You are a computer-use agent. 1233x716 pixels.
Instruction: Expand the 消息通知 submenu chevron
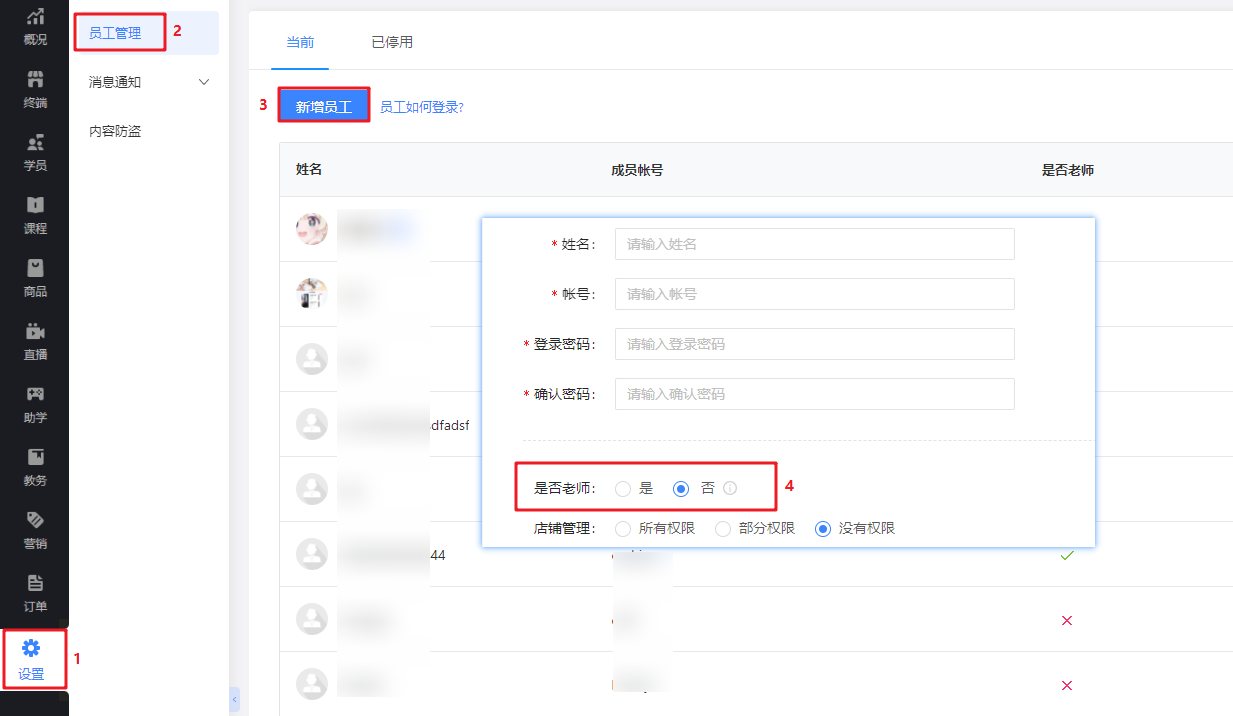(x=204, y=82)
